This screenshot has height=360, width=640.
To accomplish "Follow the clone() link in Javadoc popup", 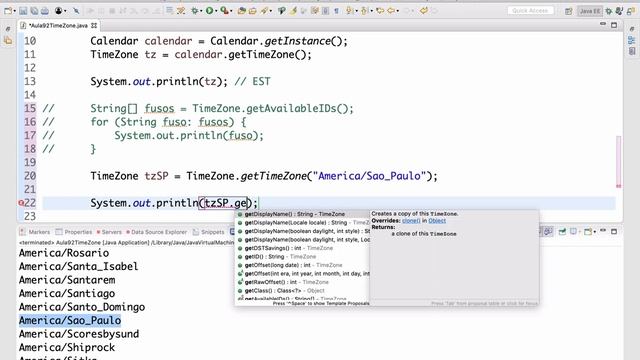I will point(411,221).
